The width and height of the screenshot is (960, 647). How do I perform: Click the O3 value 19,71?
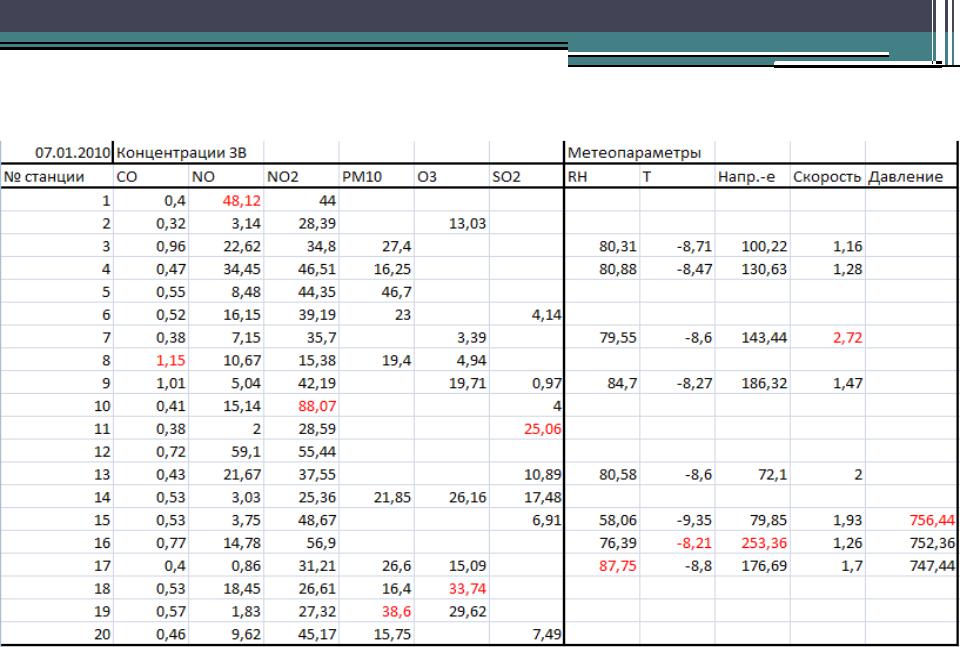click(468, 384)
